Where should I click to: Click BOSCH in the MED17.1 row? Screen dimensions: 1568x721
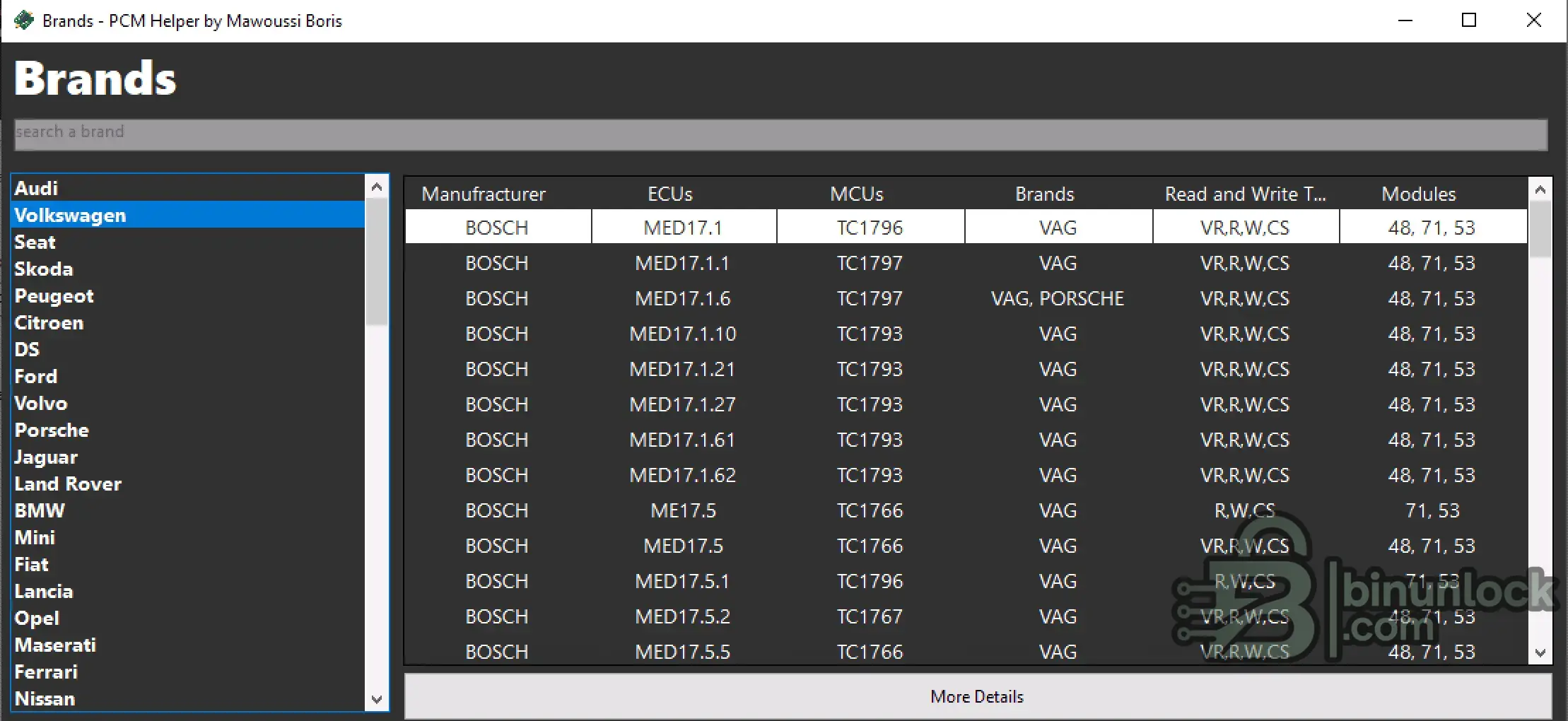pyautogui.click(x=497, y=228)
